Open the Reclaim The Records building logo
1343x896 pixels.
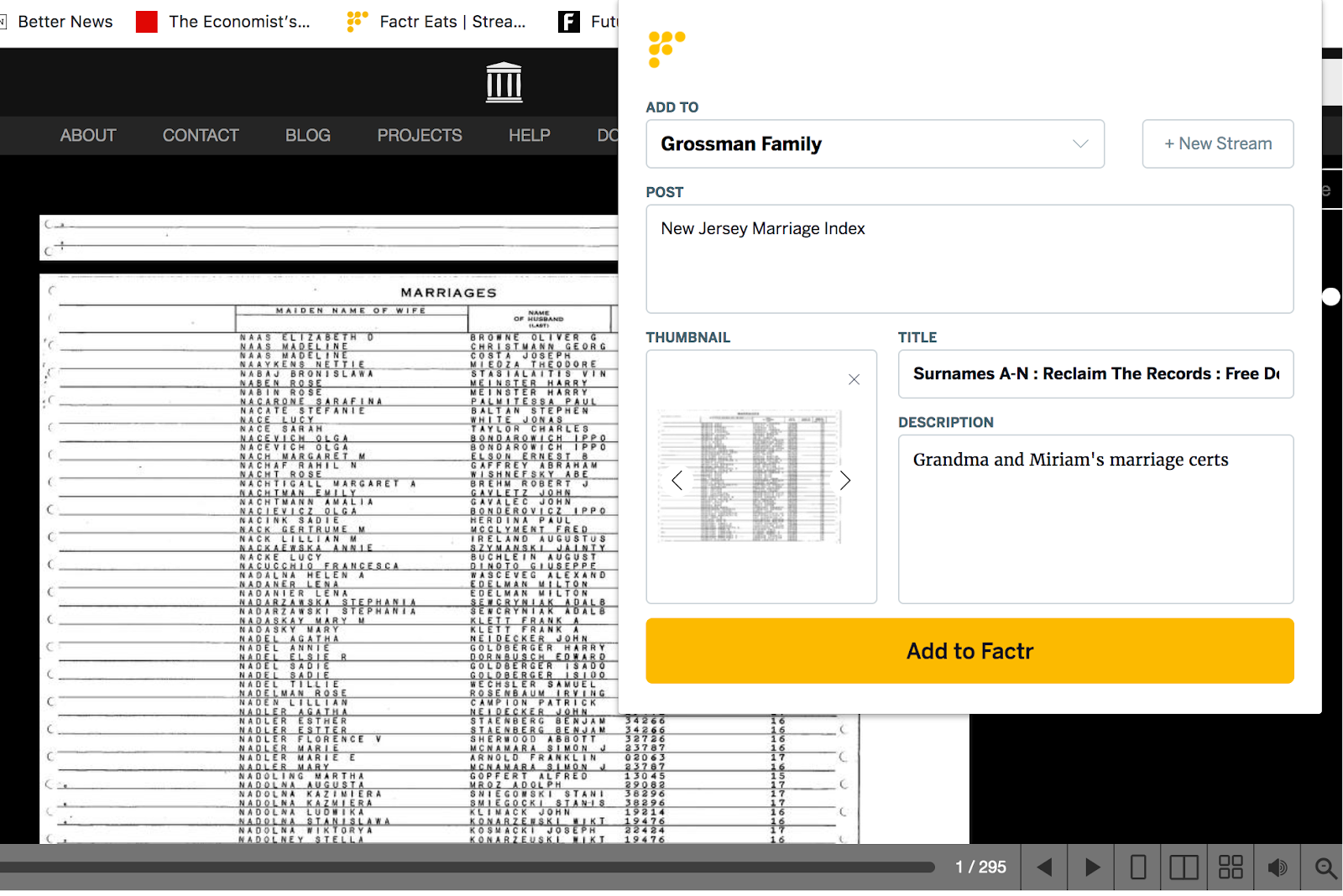(x=504, y=82)
